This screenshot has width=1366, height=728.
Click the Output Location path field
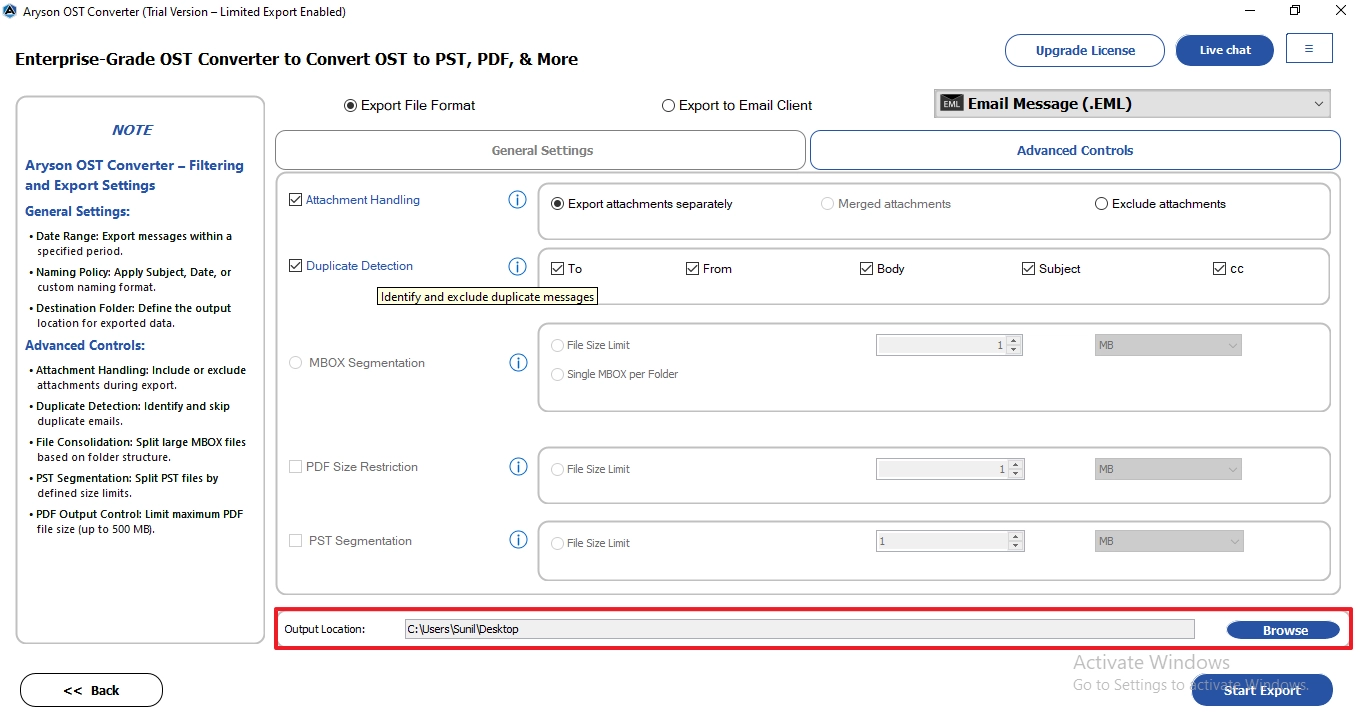(799, 629)
